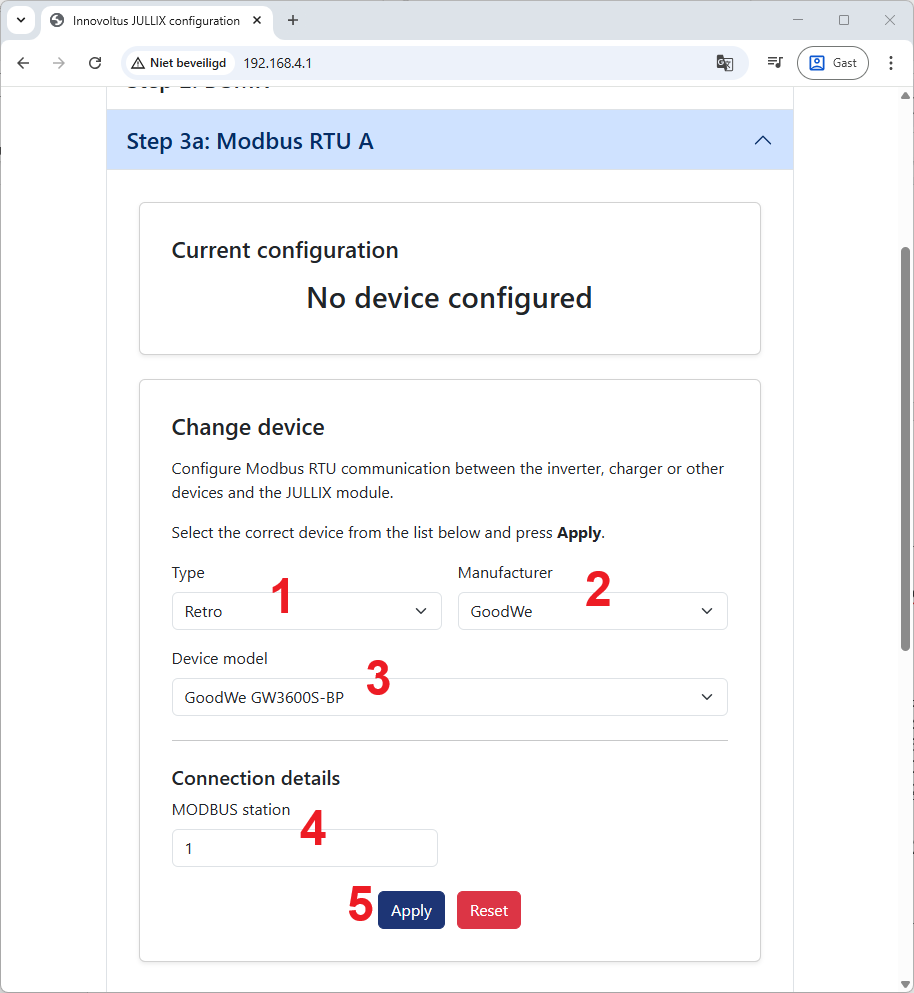This screenshot has height=993, width=914.
Task: Click the page vertical scrollbar
Action: pos(906,450)
